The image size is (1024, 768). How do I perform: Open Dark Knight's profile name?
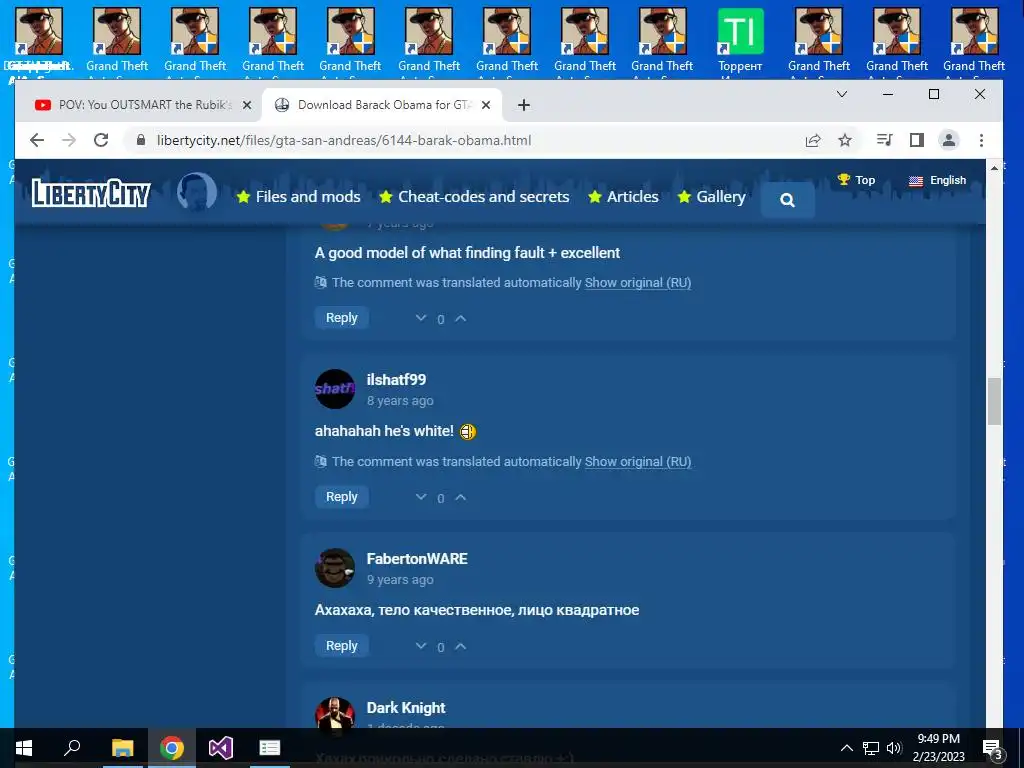(x=406, y=708)
